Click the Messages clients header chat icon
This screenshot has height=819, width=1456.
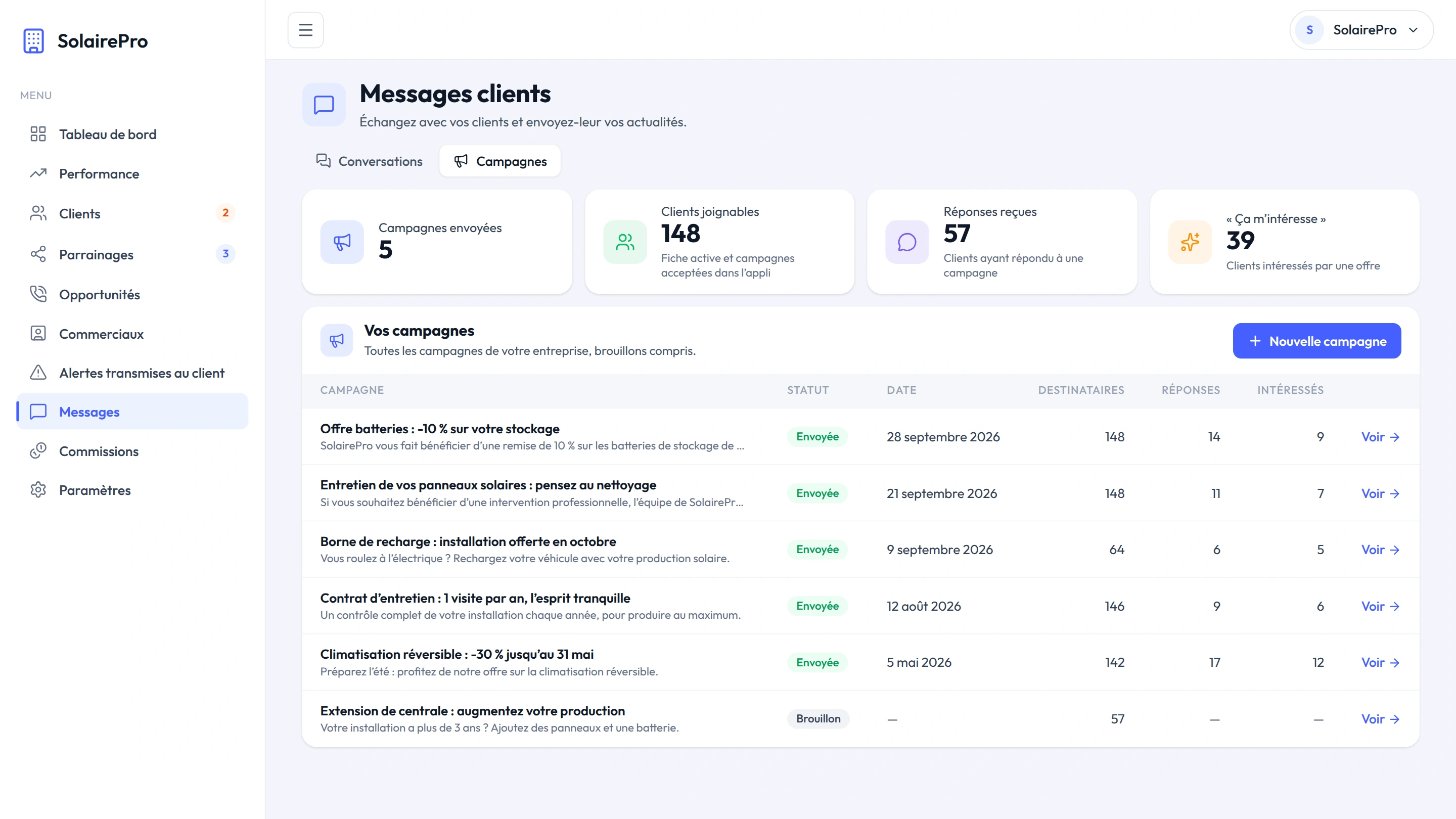pyautogui.click(x=324, y=105)
